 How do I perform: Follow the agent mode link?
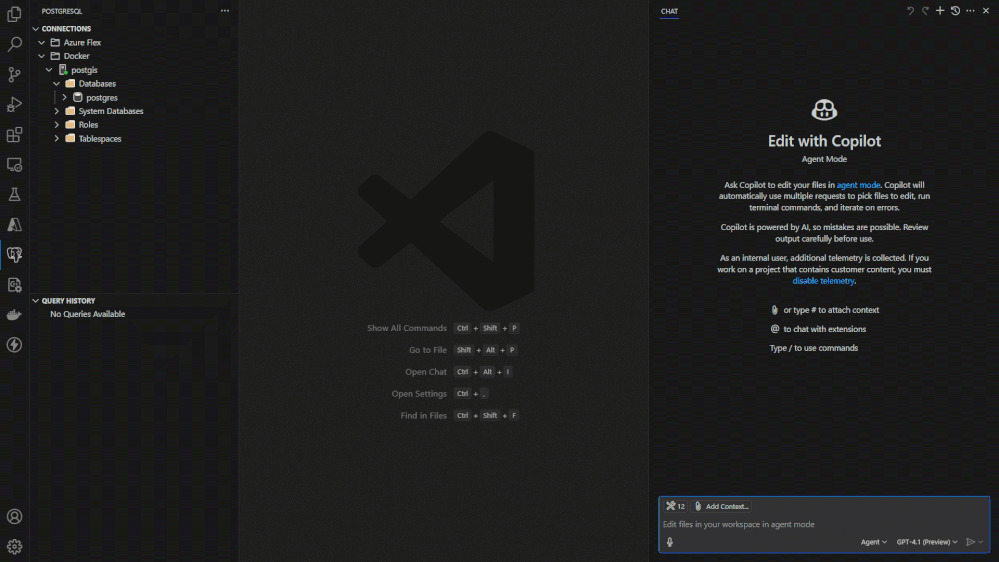point(858,185)
